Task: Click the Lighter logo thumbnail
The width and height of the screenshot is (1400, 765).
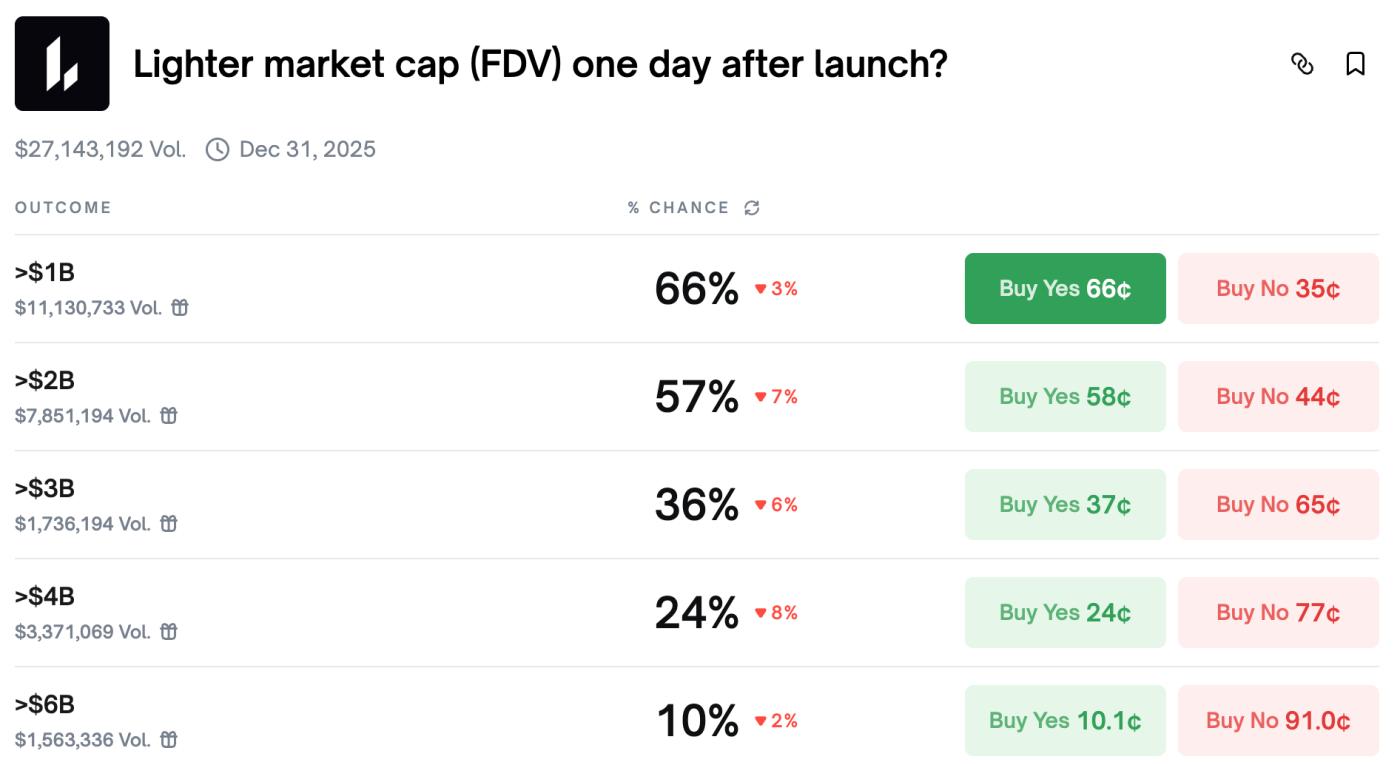Action: pos(62,63)
